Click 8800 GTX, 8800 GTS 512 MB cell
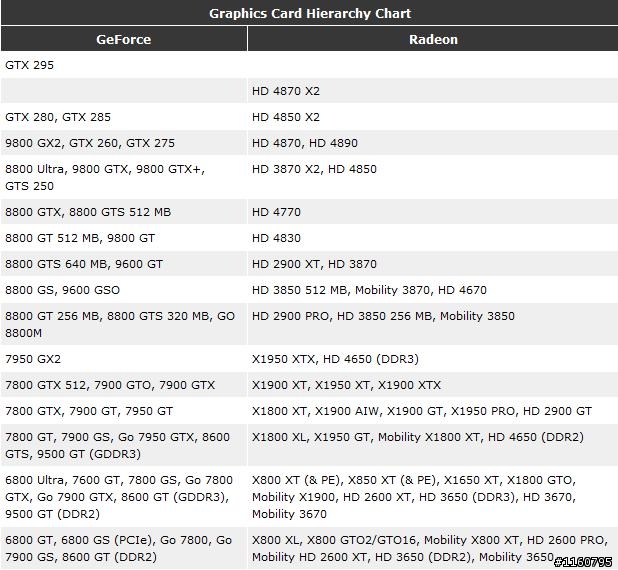The width and height of the screenshot is (618, 570). [x=124, y=212]
